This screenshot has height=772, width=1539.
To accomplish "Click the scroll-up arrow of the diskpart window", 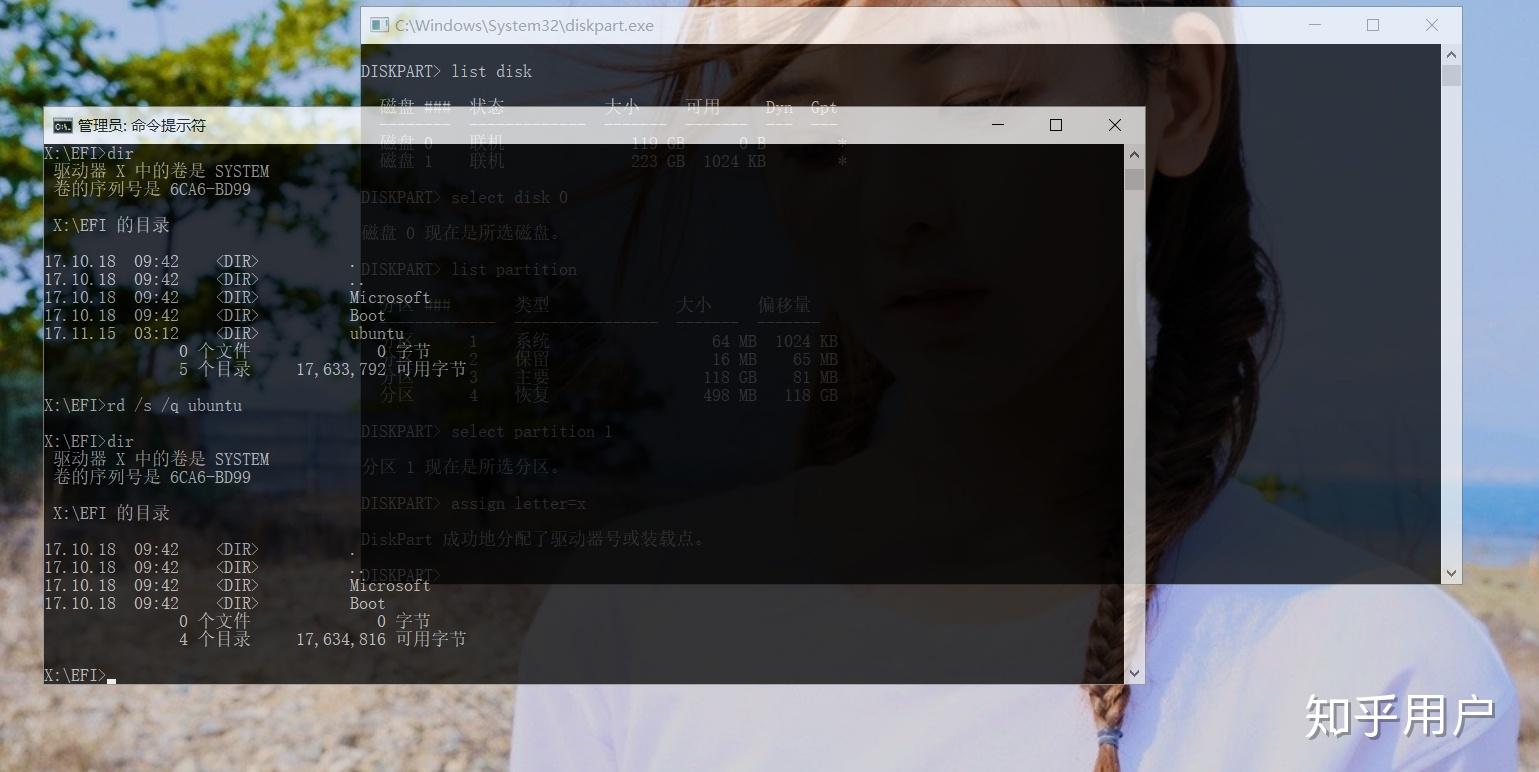I will pyautogui.click(x=1450, y=54).
